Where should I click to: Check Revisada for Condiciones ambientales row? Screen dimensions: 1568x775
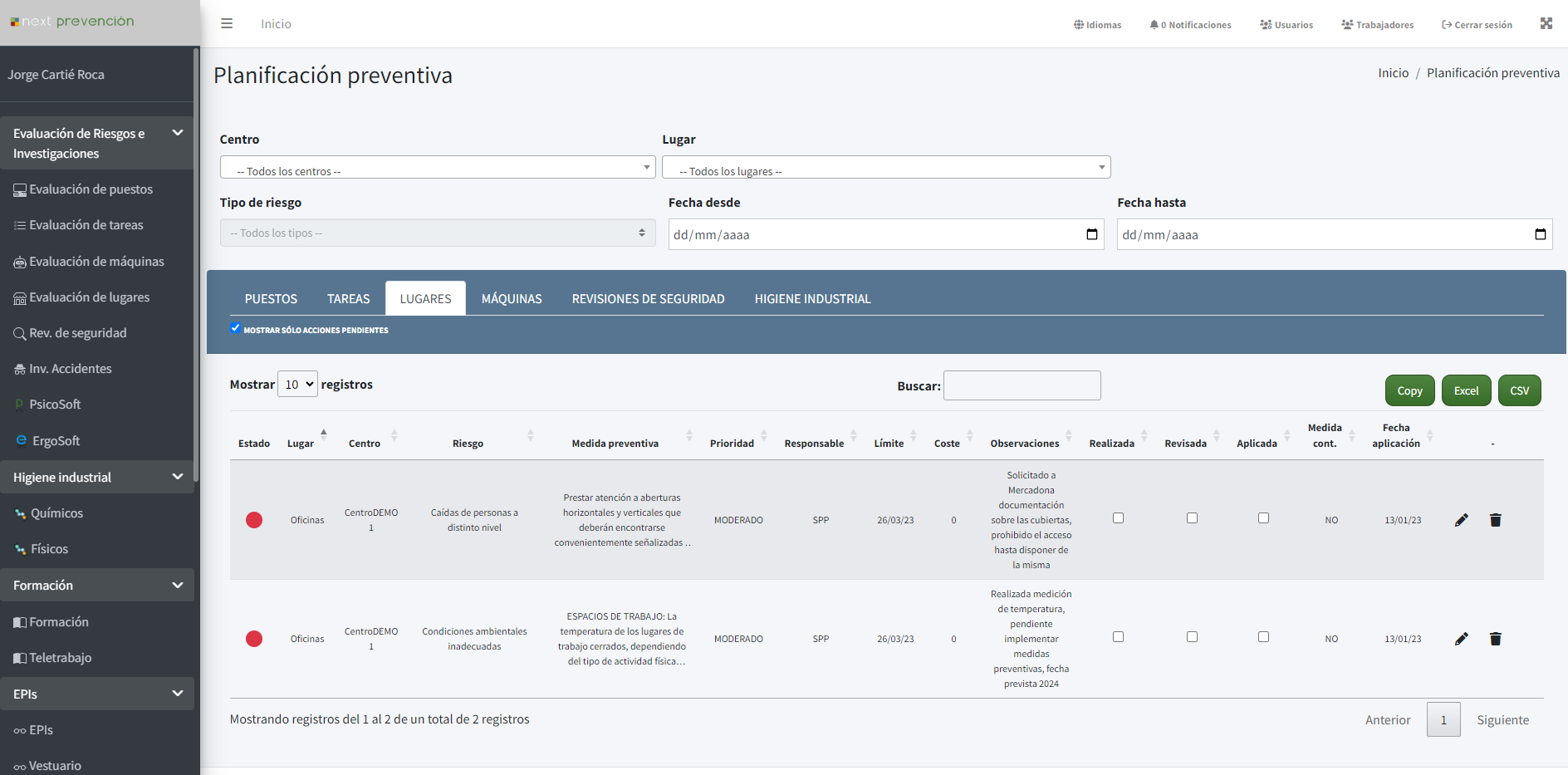1192,637
